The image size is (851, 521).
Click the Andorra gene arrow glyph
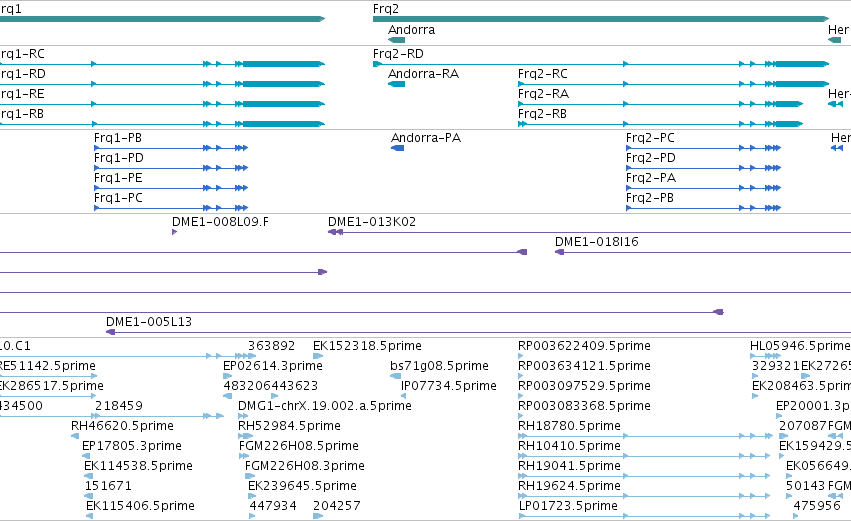coord(397,40)
